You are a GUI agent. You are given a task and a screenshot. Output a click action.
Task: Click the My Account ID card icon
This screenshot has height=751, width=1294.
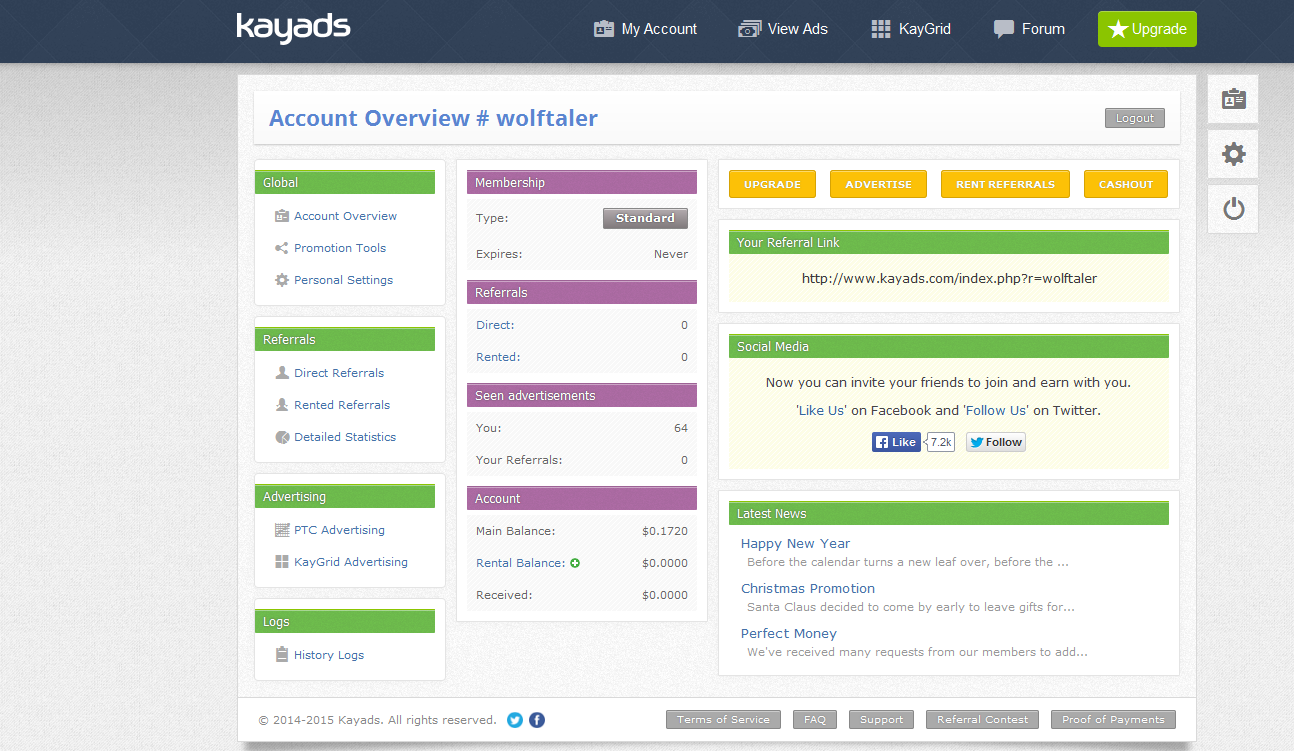click(x=603, y=29)
